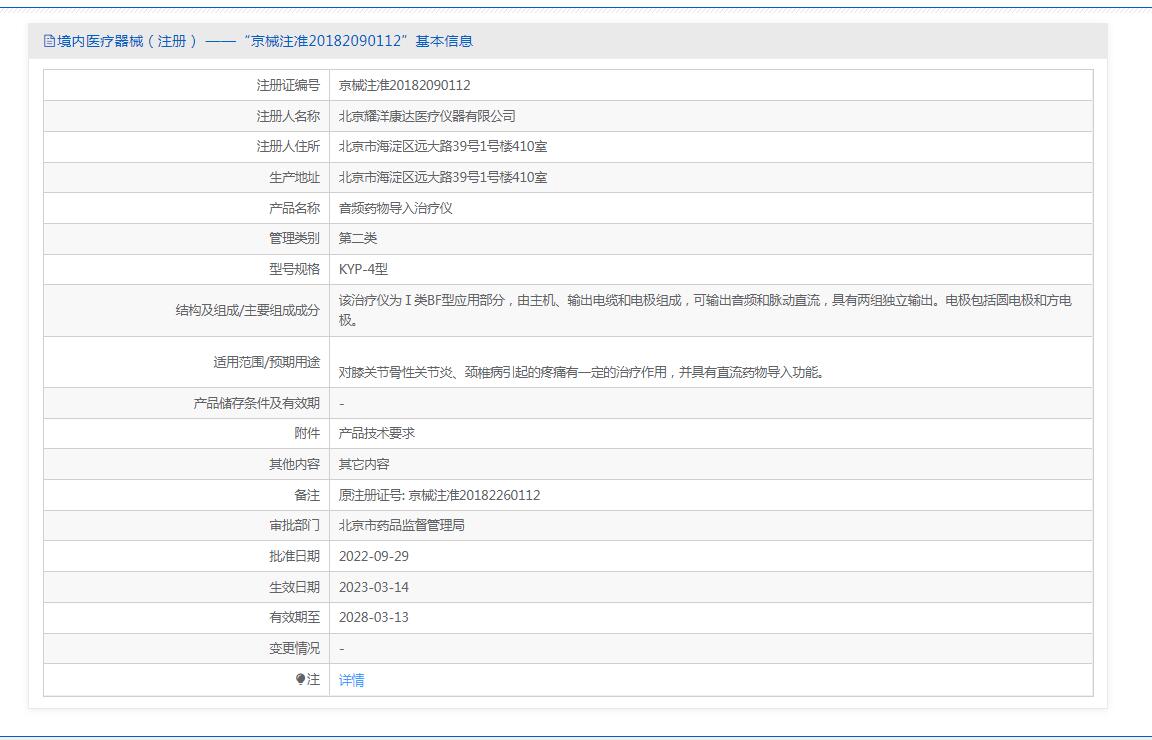Click the 注册人住所 address value
1152x740 pixels.
(x=442, y=147)
